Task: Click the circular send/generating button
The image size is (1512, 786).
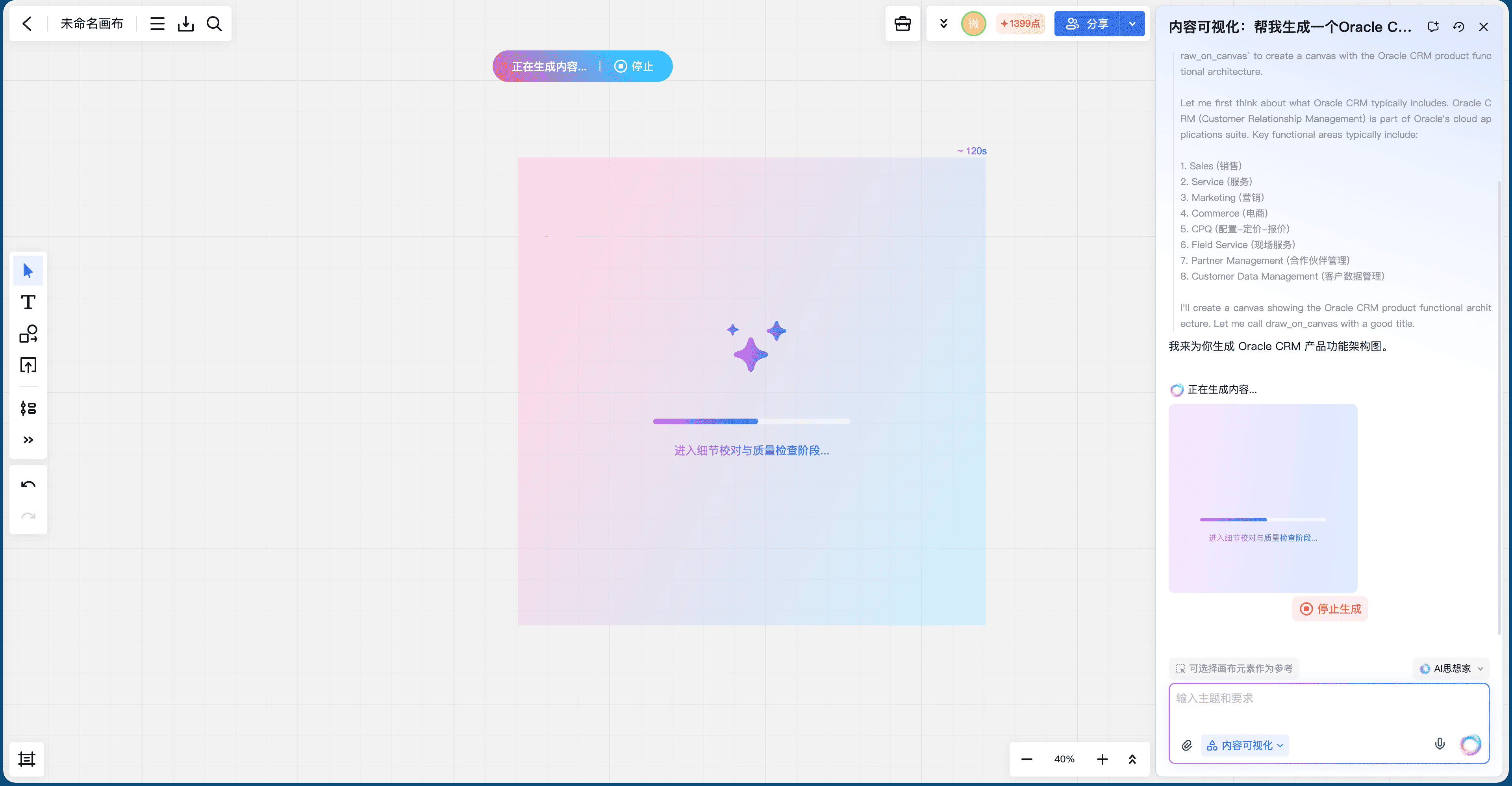Action: [x=1470, y=744]
